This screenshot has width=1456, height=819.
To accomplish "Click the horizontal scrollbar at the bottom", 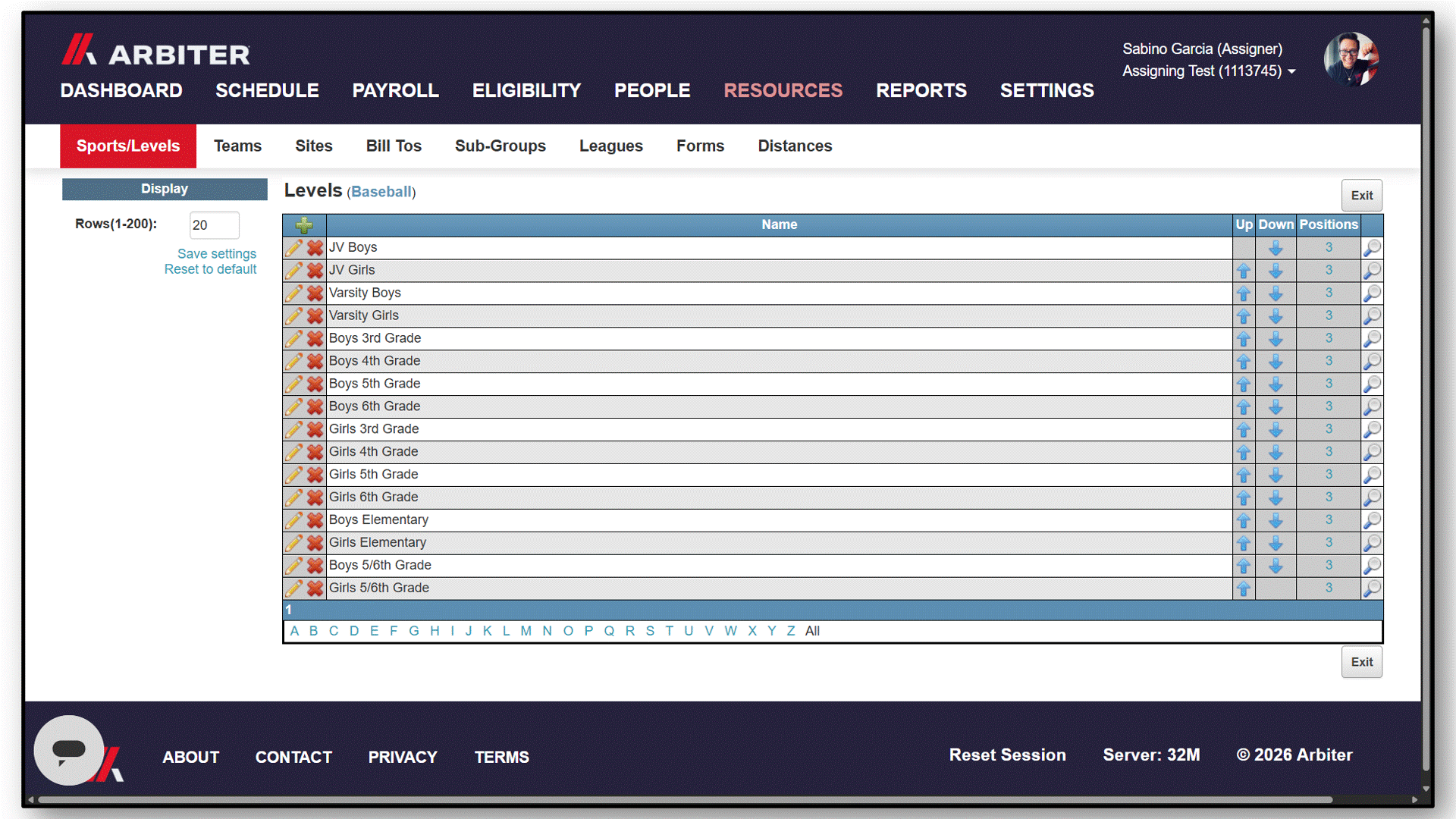I will [x=686, y=799].
